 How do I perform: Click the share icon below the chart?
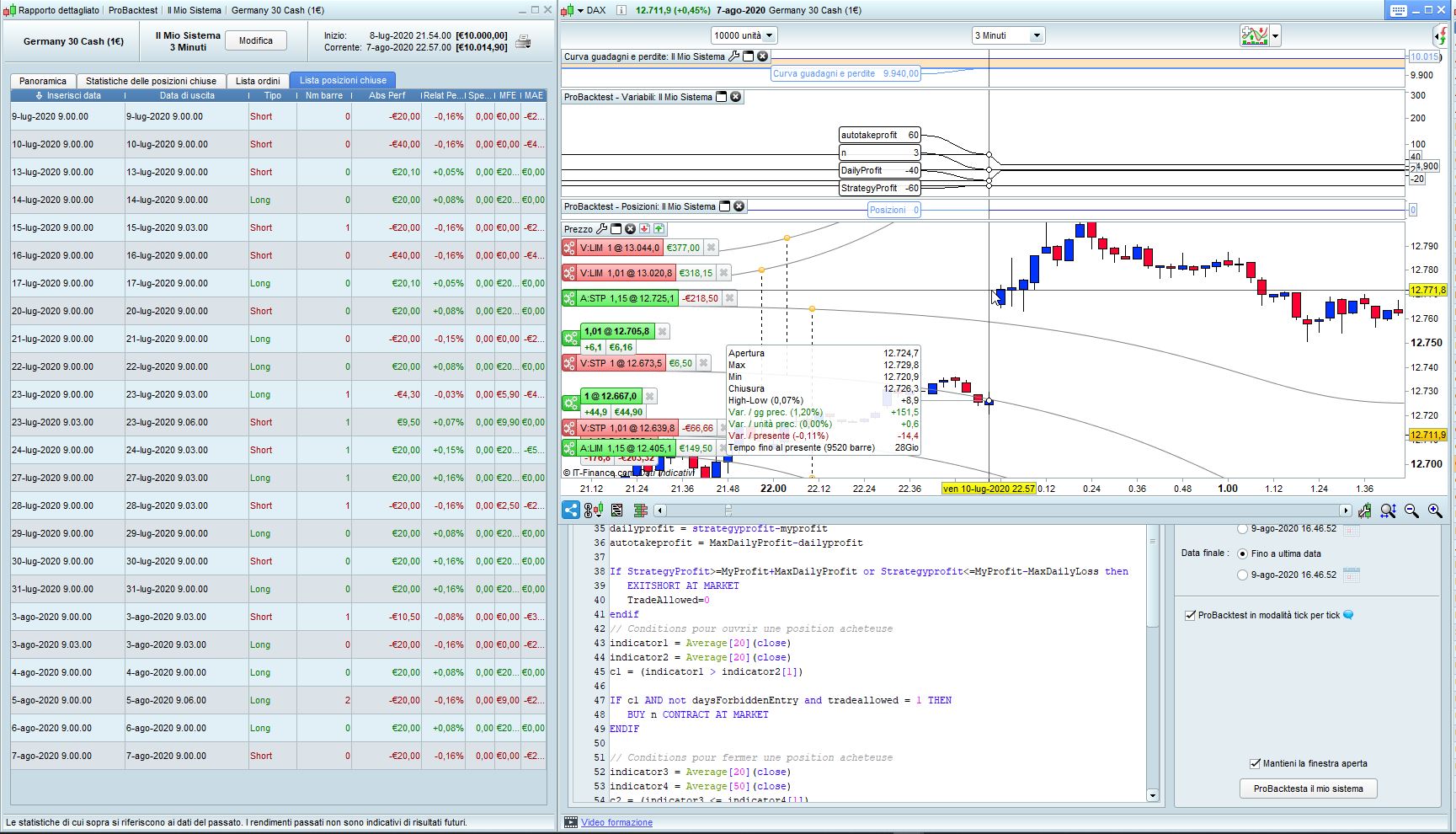pos(571,511)
